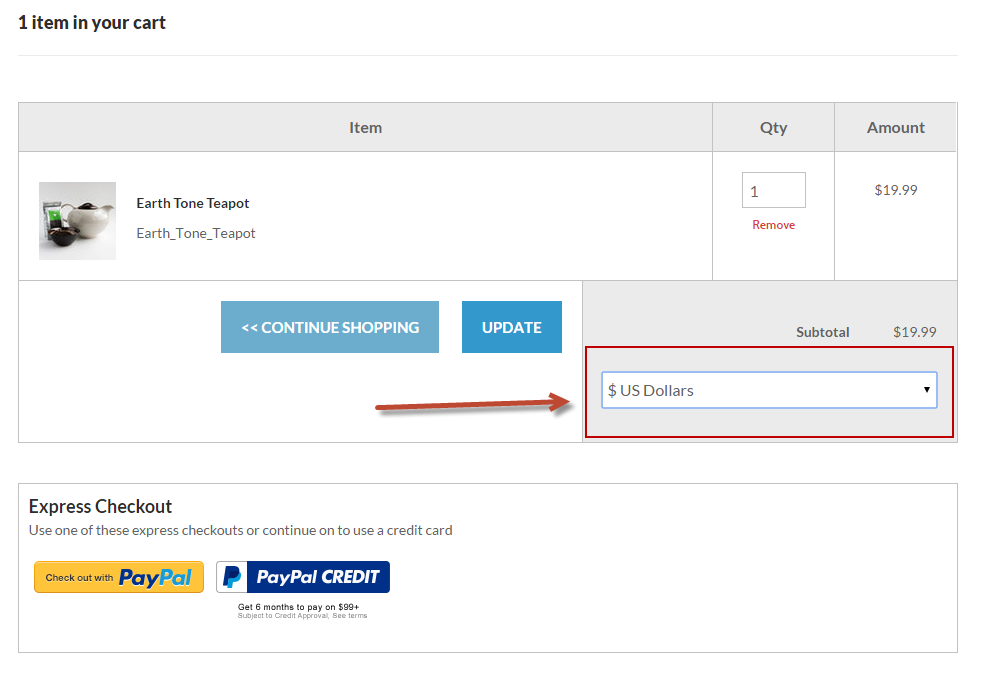Click the Earth Tone Teapot thumbnail
This screenshot has width=987, height=676.
(77, 221)
